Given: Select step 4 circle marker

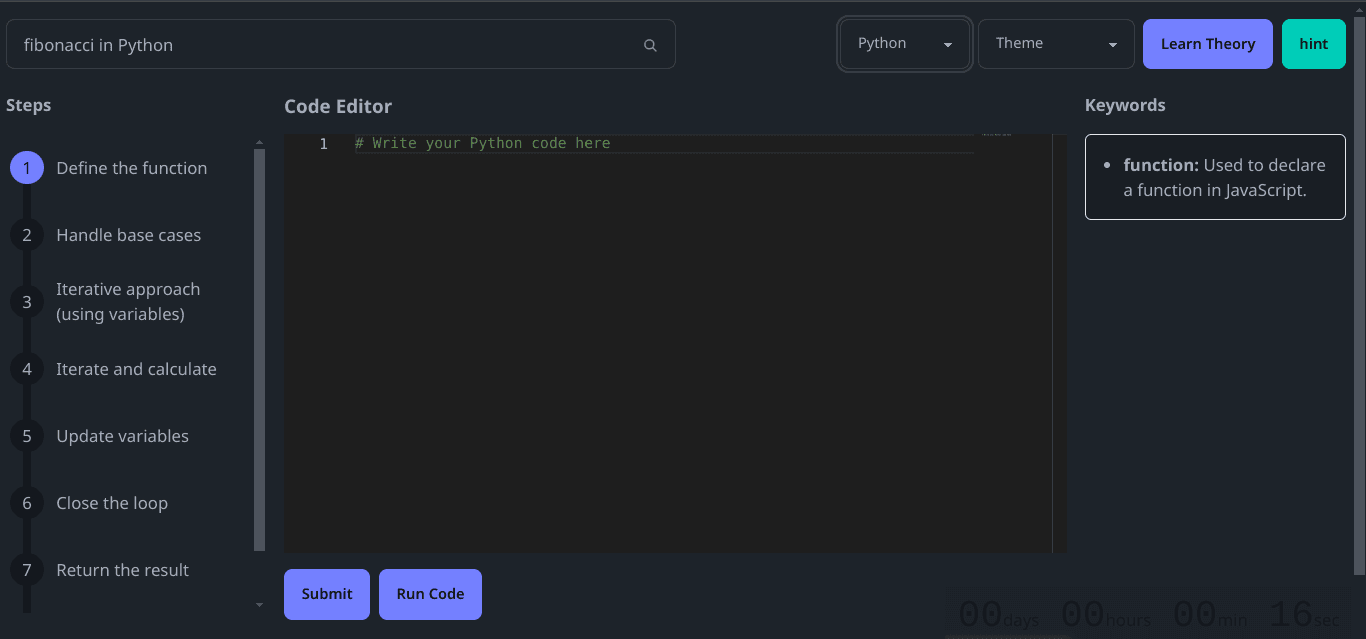Looking at the screenshot, I should point(27,369).
